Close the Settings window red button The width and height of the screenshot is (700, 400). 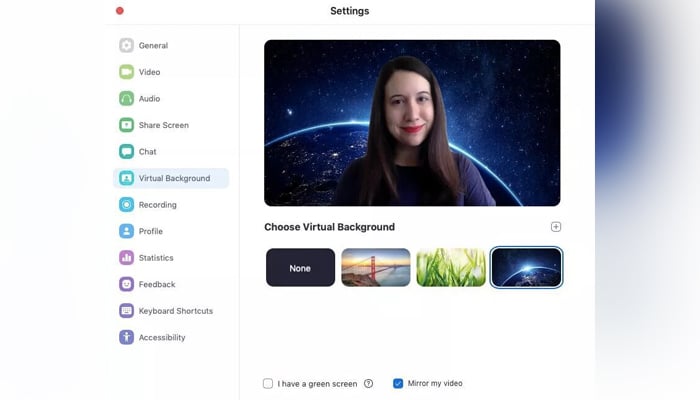coord(120,11)
